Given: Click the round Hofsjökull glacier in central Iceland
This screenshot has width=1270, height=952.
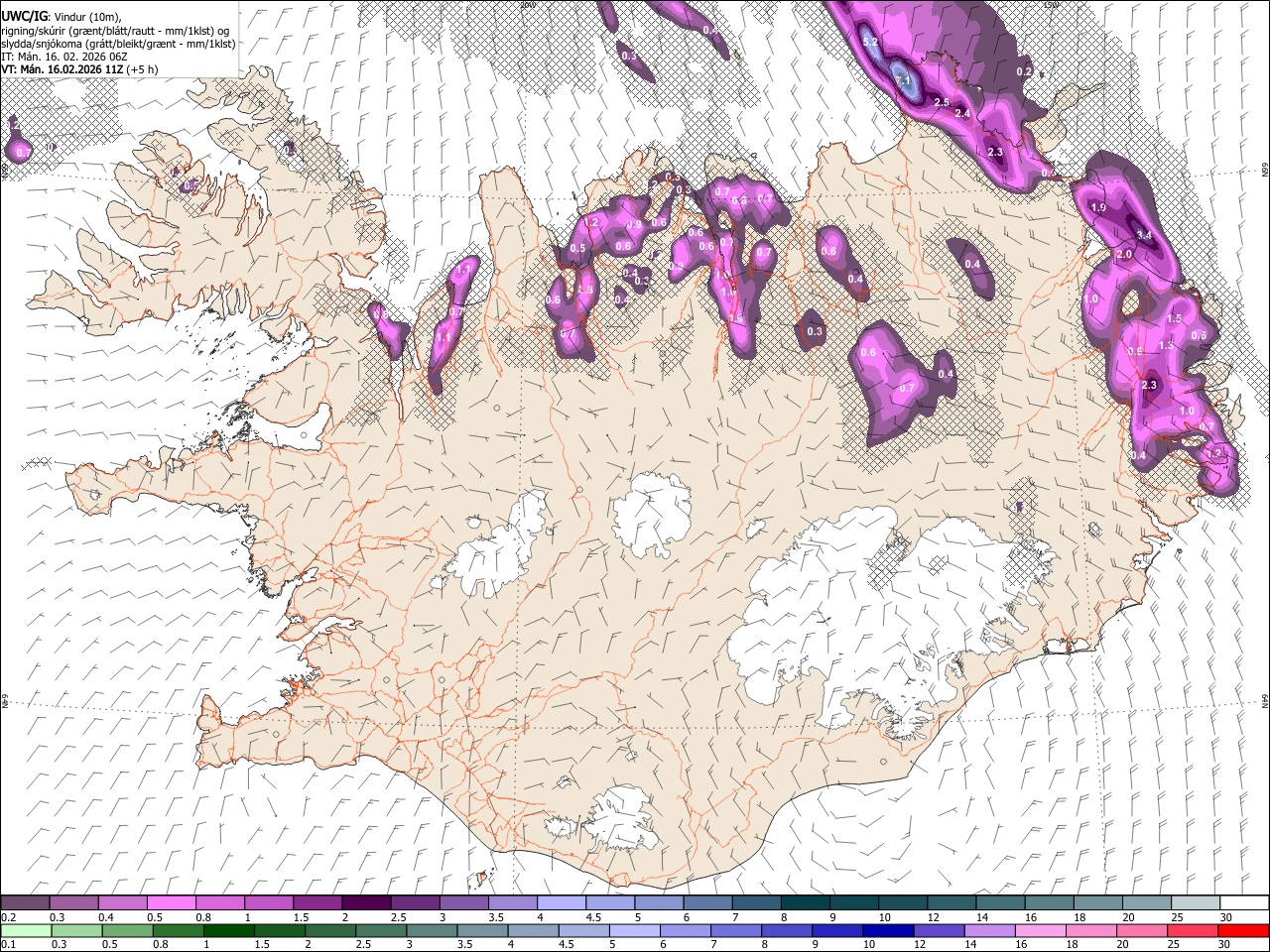Looking at the screenshot, I should pyautogui.click(x=652, y=514).
